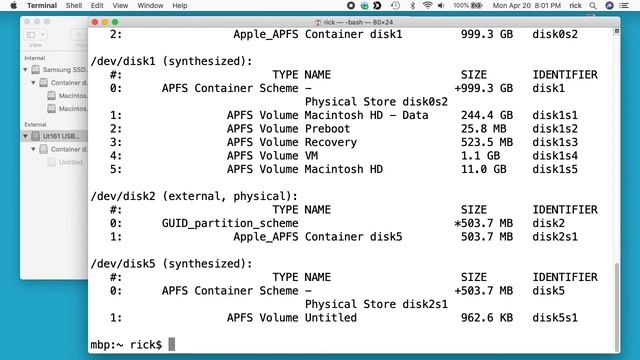Click the External section header
Screen dimensions: 640x360
coord(35,124)
